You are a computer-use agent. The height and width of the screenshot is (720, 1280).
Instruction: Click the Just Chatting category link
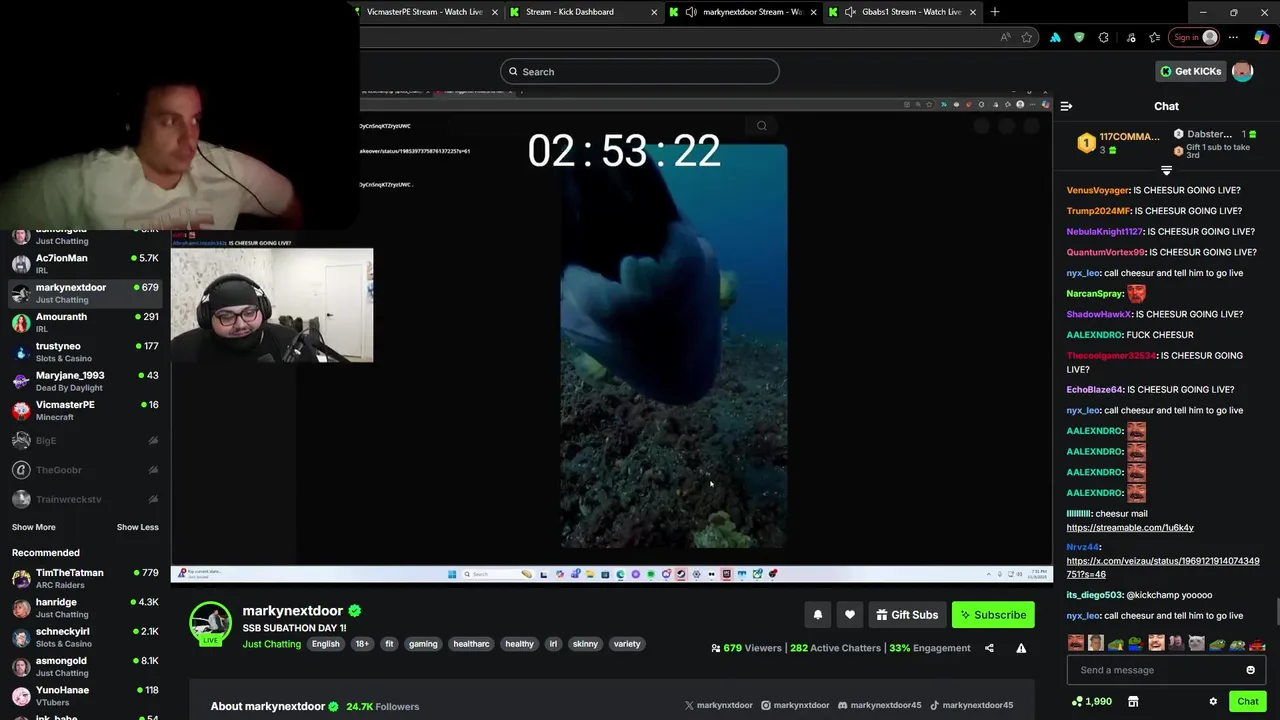click(271, 644)
